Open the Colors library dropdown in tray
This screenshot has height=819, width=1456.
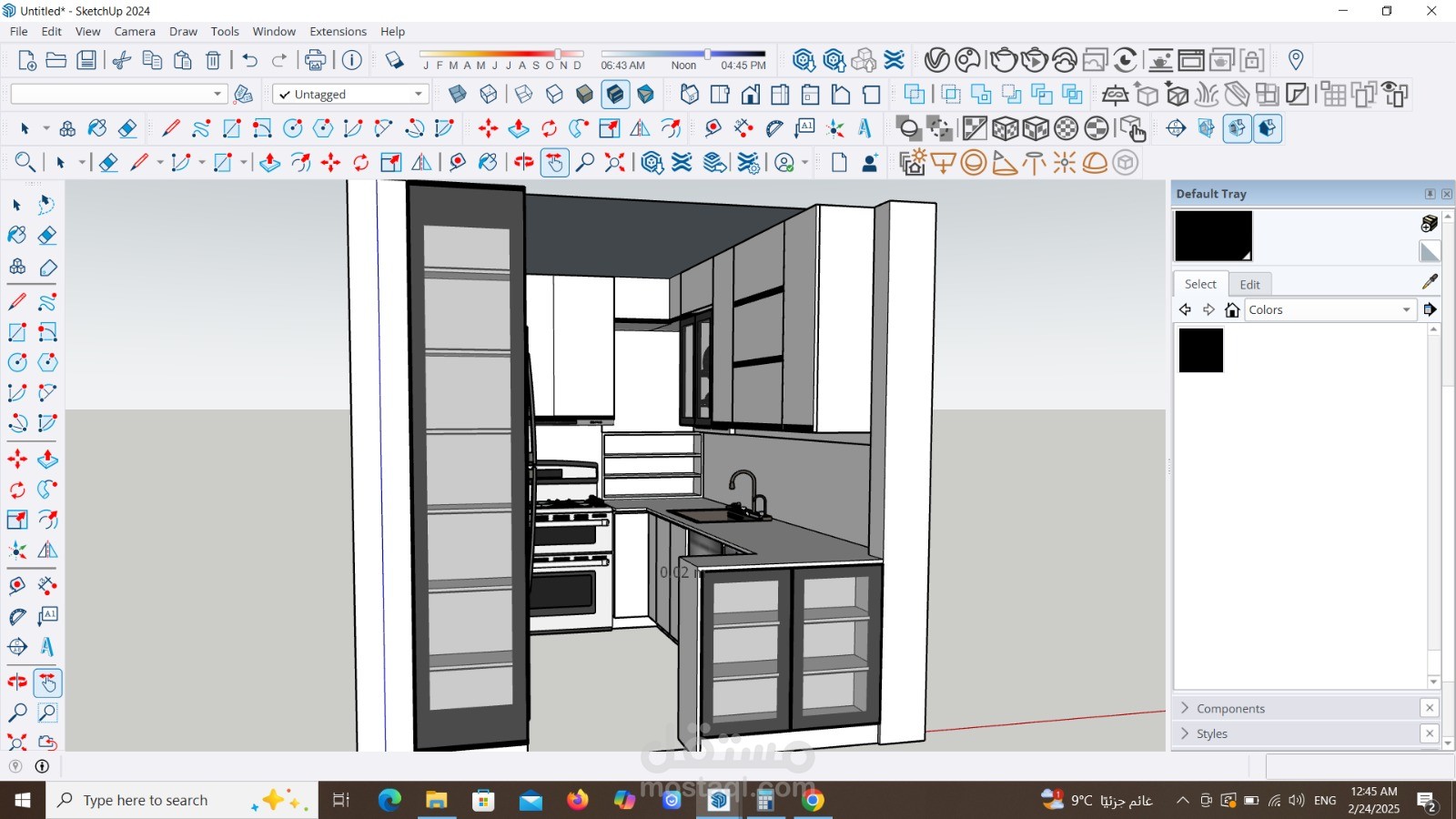click(x=1330, y=310)
